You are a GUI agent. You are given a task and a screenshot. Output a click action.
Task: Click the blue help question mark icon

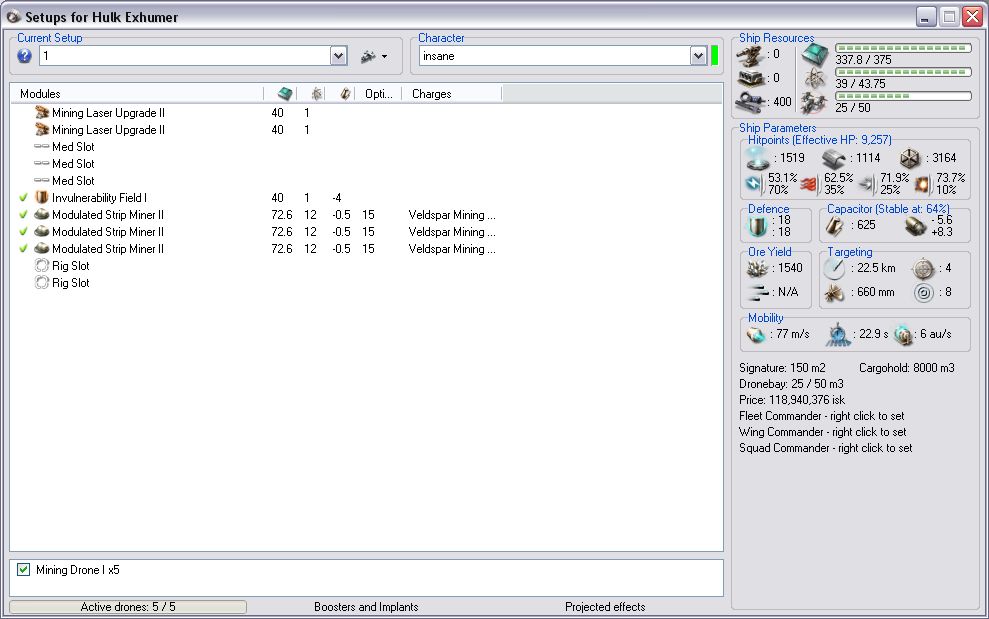tap(24, 56)
